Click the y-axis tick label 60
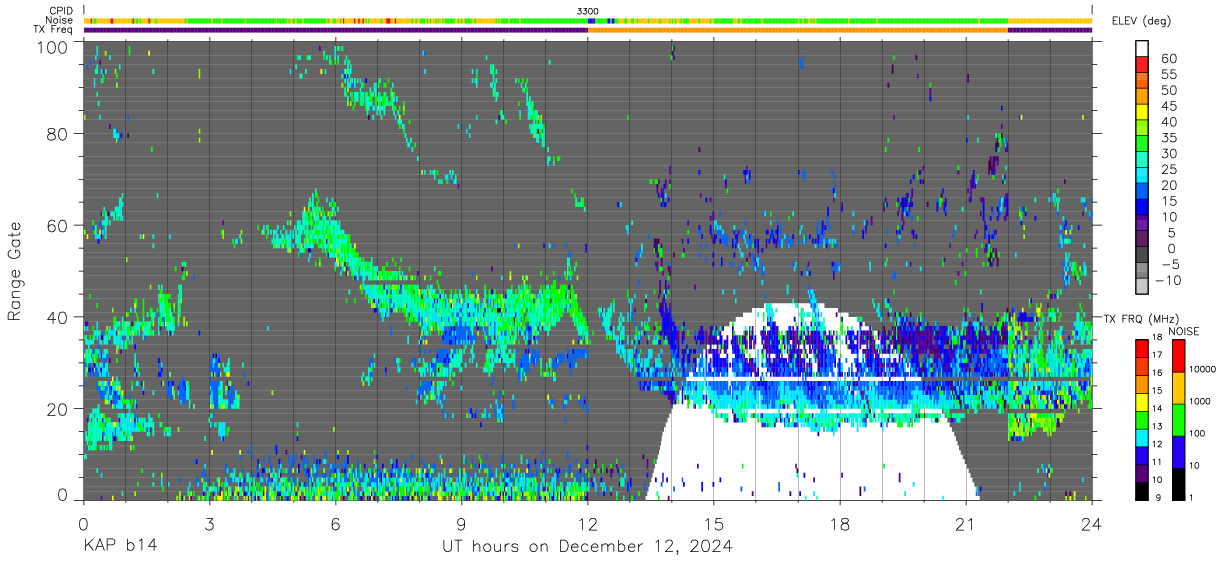 [x=58, y=226]
